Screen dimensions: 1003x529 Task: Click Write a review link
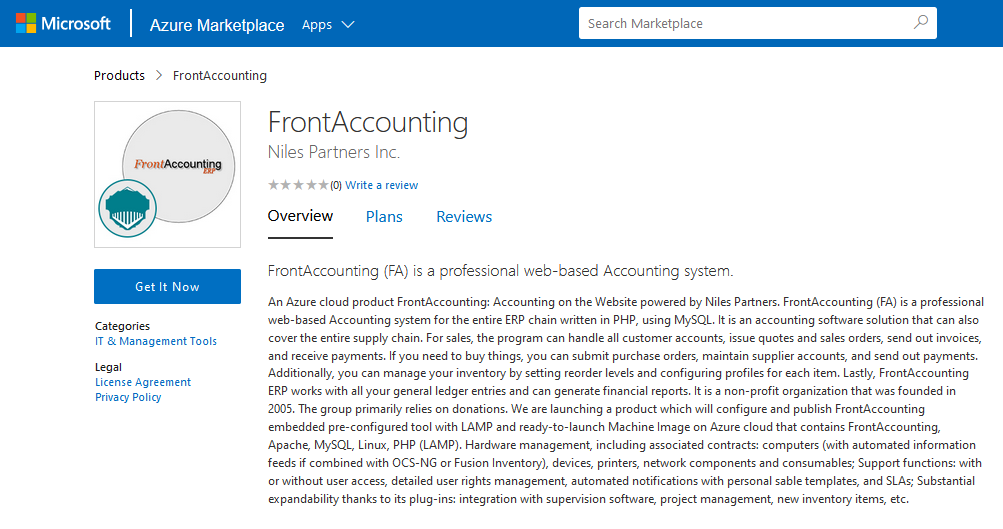click(382, 185)
